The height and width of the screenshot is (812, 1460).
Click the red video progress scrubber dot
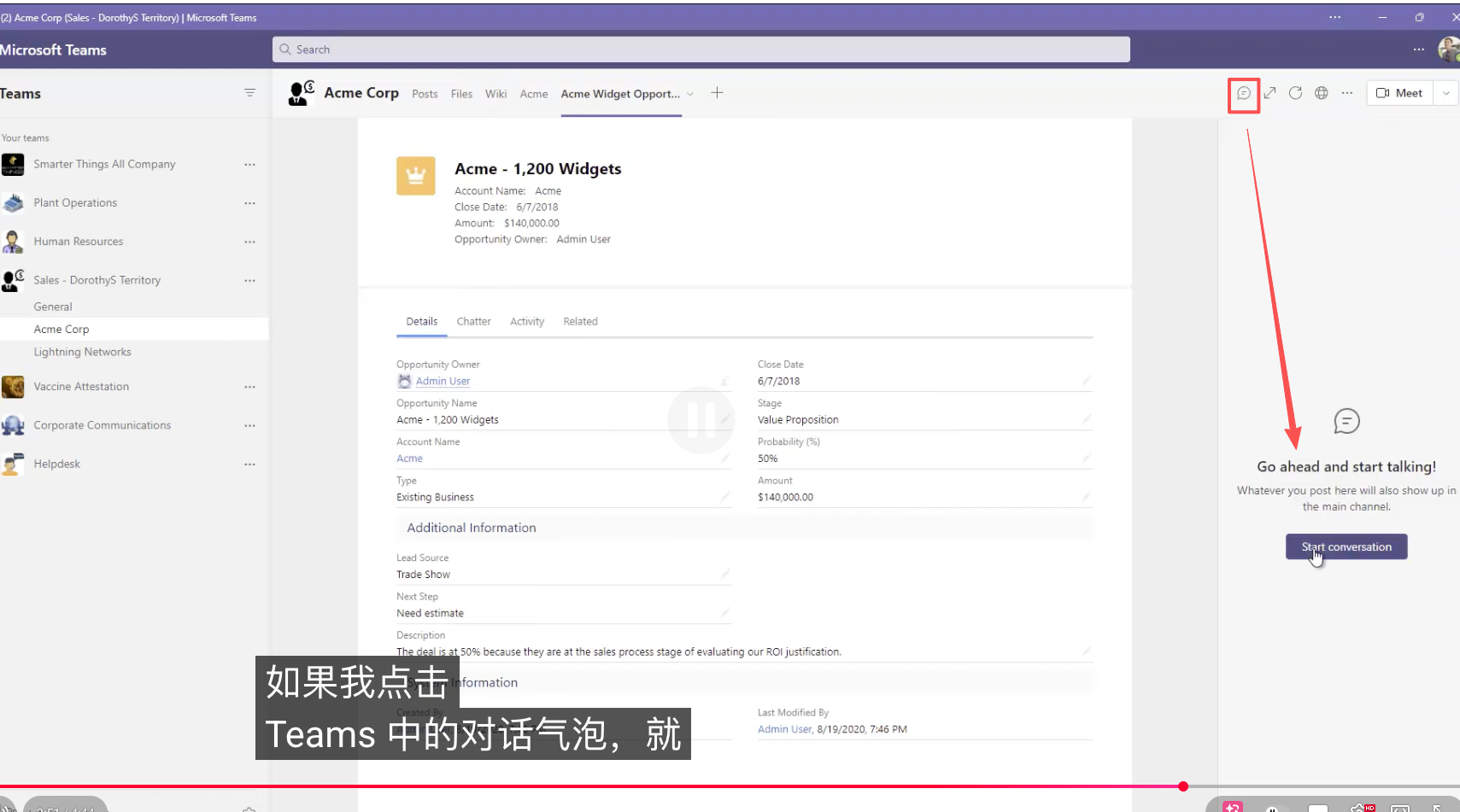1183,786
